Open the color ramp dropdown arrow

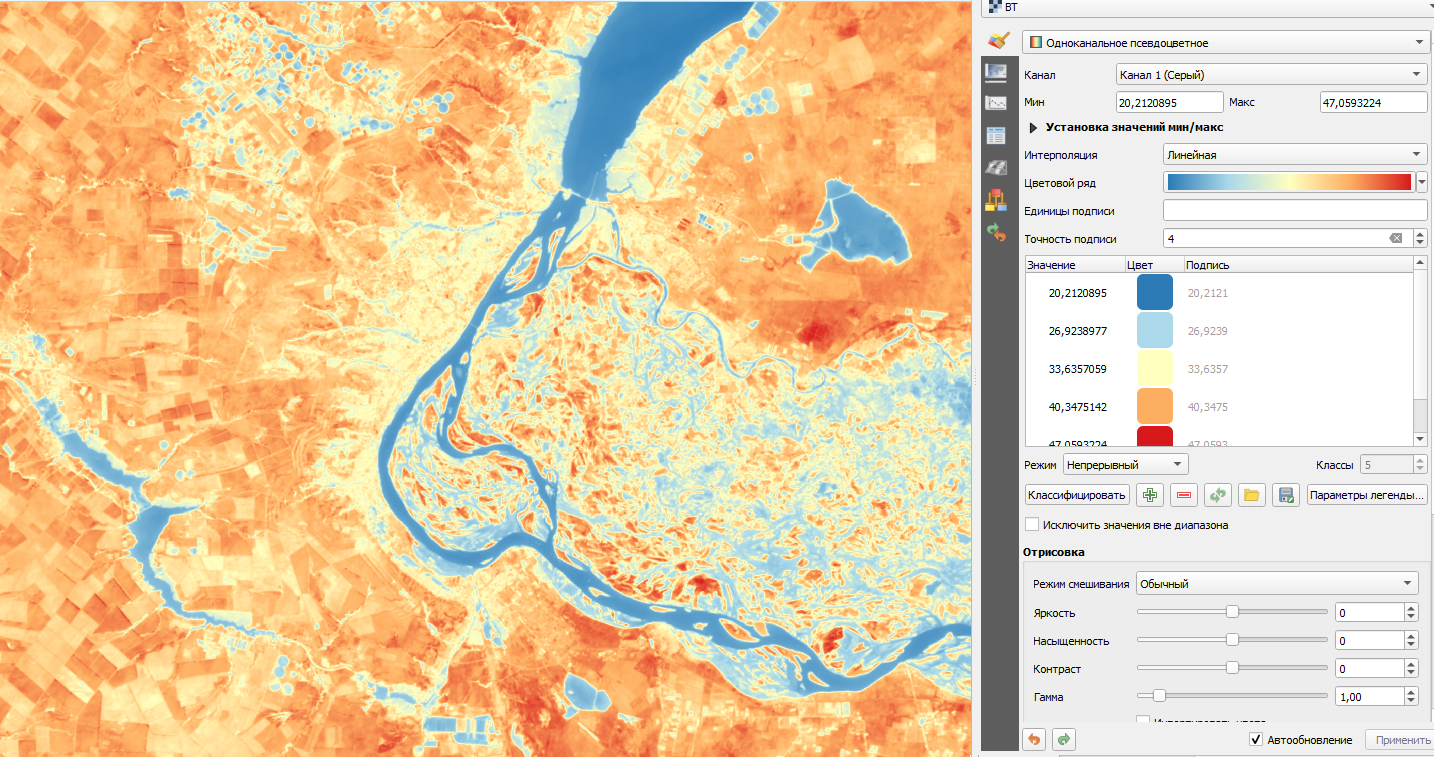click(1422, 182)
